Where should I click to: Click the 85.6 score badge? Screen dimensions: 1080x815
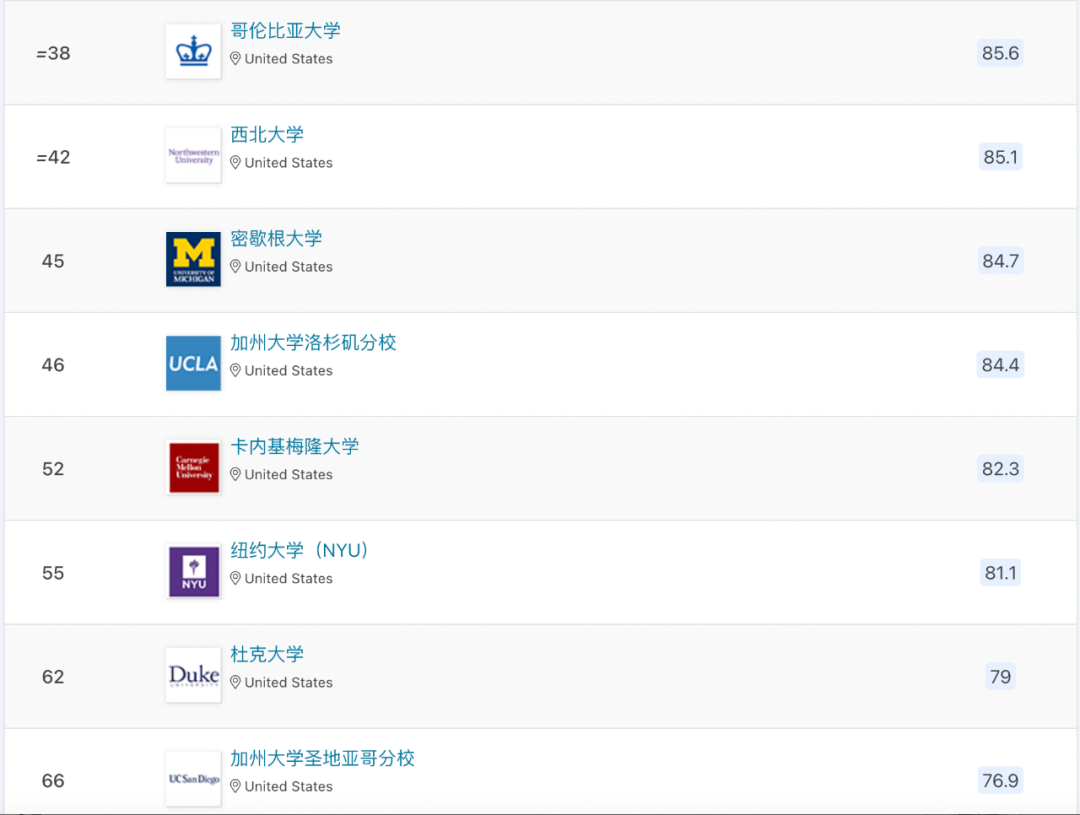click(x=1000, y=53)
